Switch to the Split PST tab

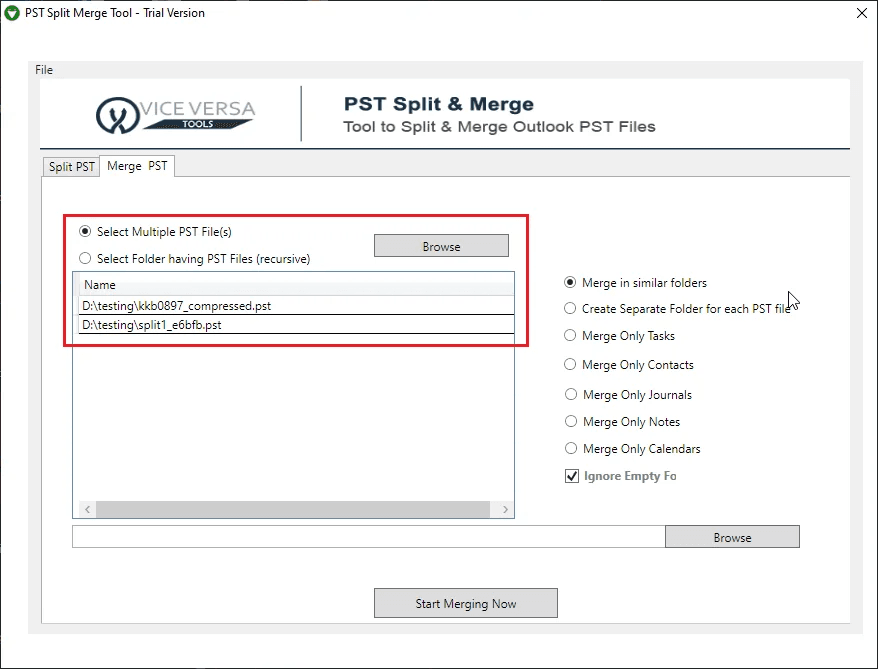tap(71, 167)
